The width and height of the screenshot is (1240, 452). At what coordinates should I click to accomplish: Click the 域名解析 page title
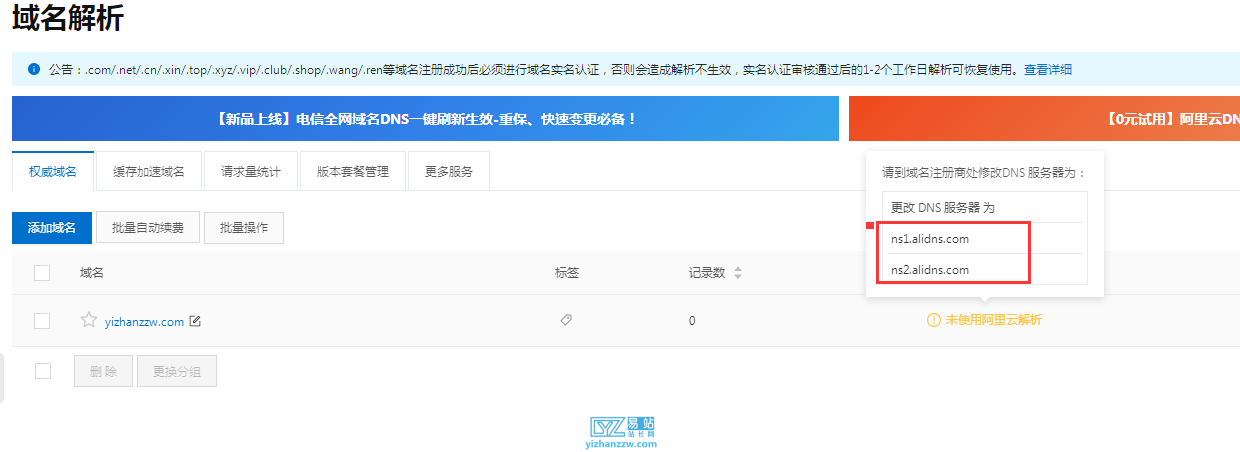(x=68, y=17)
